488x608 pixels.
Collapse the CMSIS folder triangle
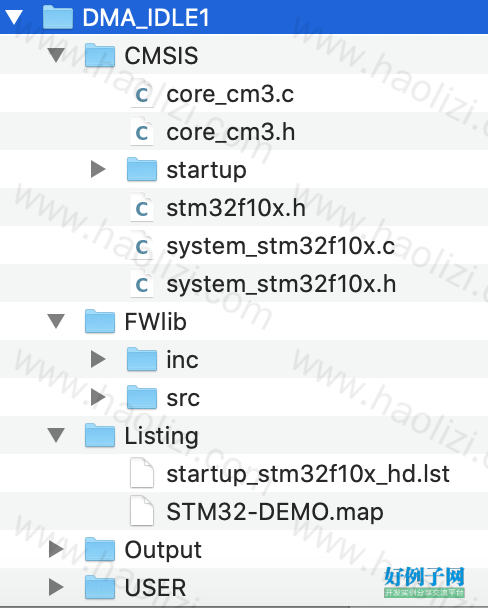56,55
